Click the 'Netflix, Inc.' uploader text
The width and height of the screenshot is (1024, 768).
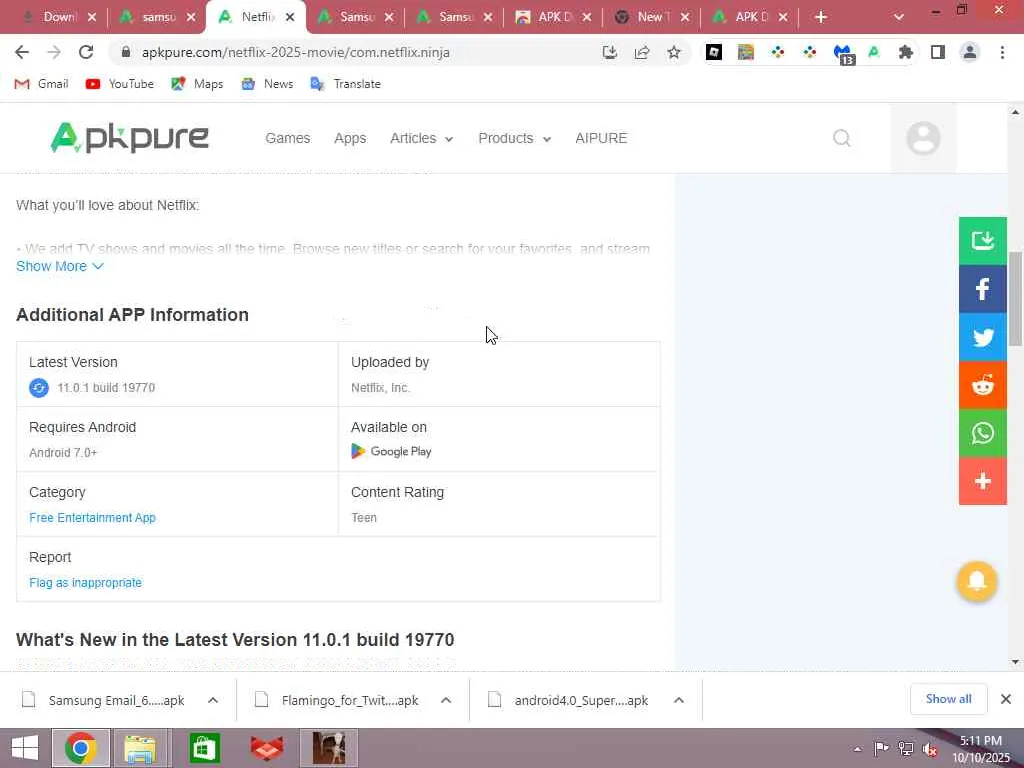[x=380, y=388]
